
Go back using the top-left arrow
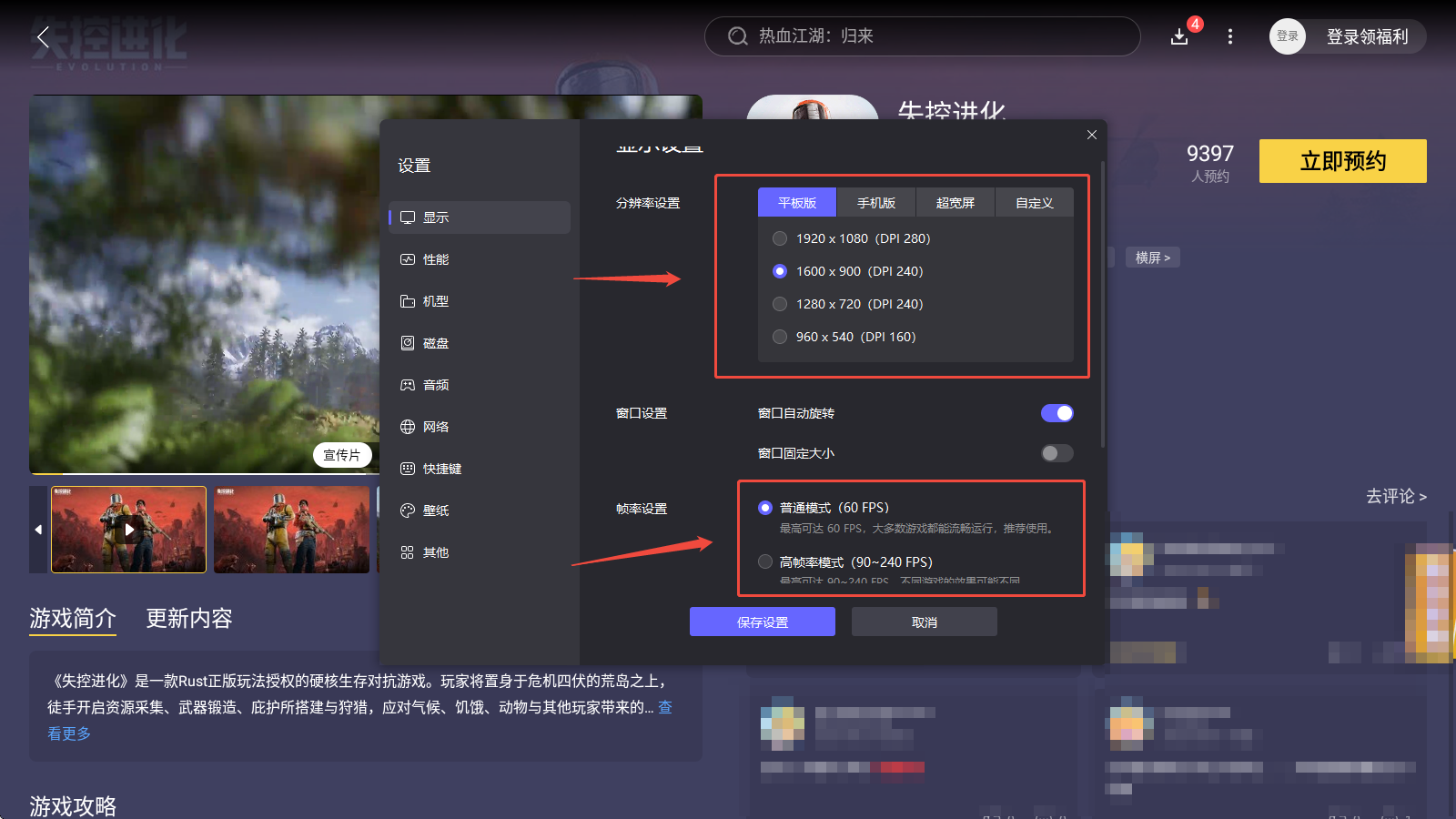point(42,37)
